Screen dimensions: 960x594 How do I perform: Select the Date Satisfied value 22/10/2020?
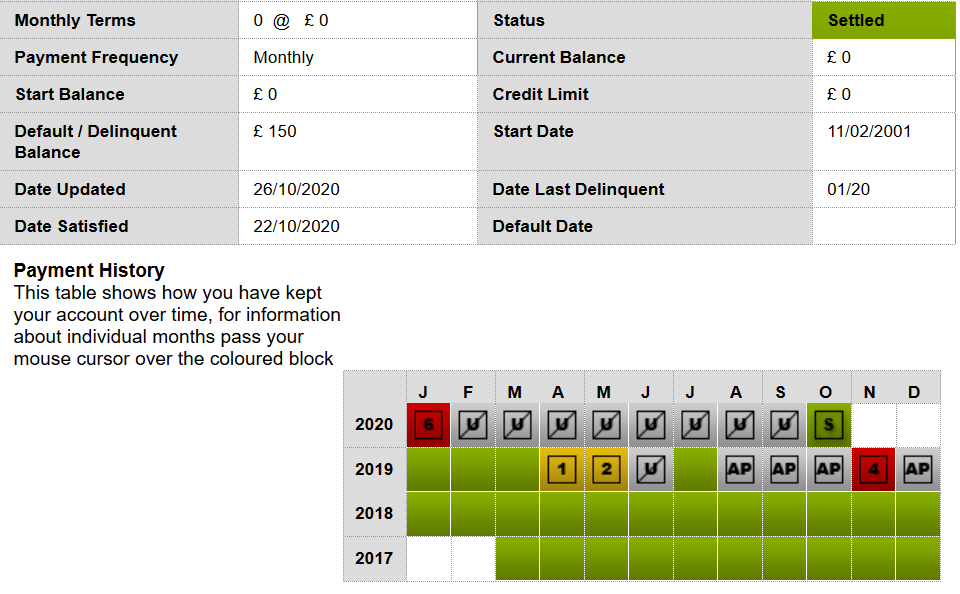tap(296, 227)
